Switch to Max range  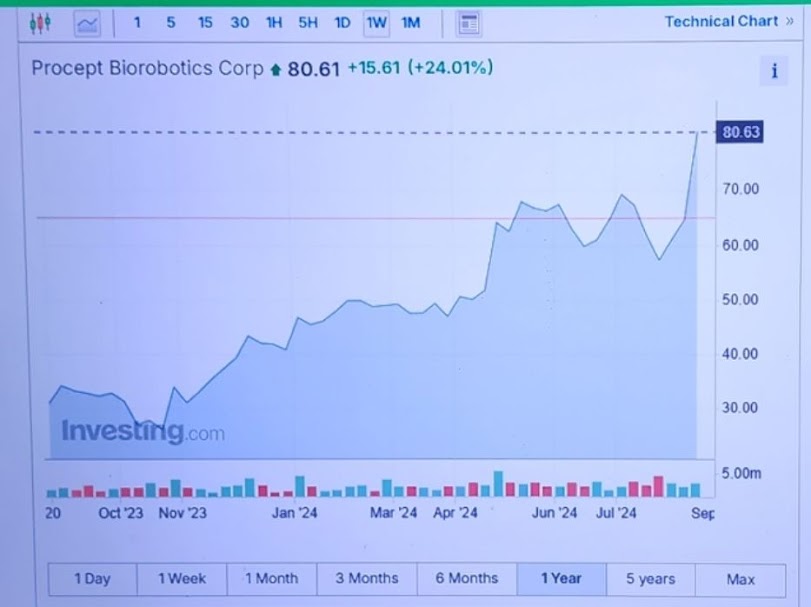click(x=741, y=579)
